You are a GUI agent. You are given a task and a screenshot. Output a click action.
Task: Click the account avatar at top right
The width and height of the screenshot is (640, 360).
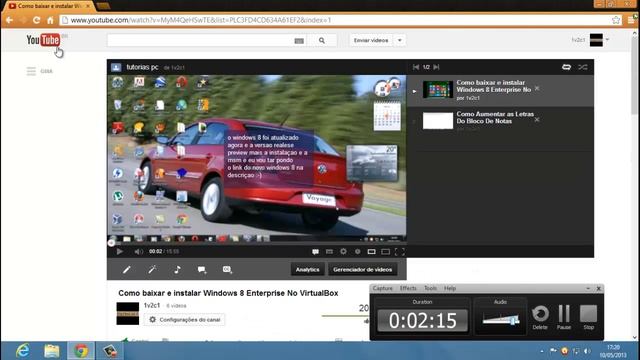coord(596,40)
